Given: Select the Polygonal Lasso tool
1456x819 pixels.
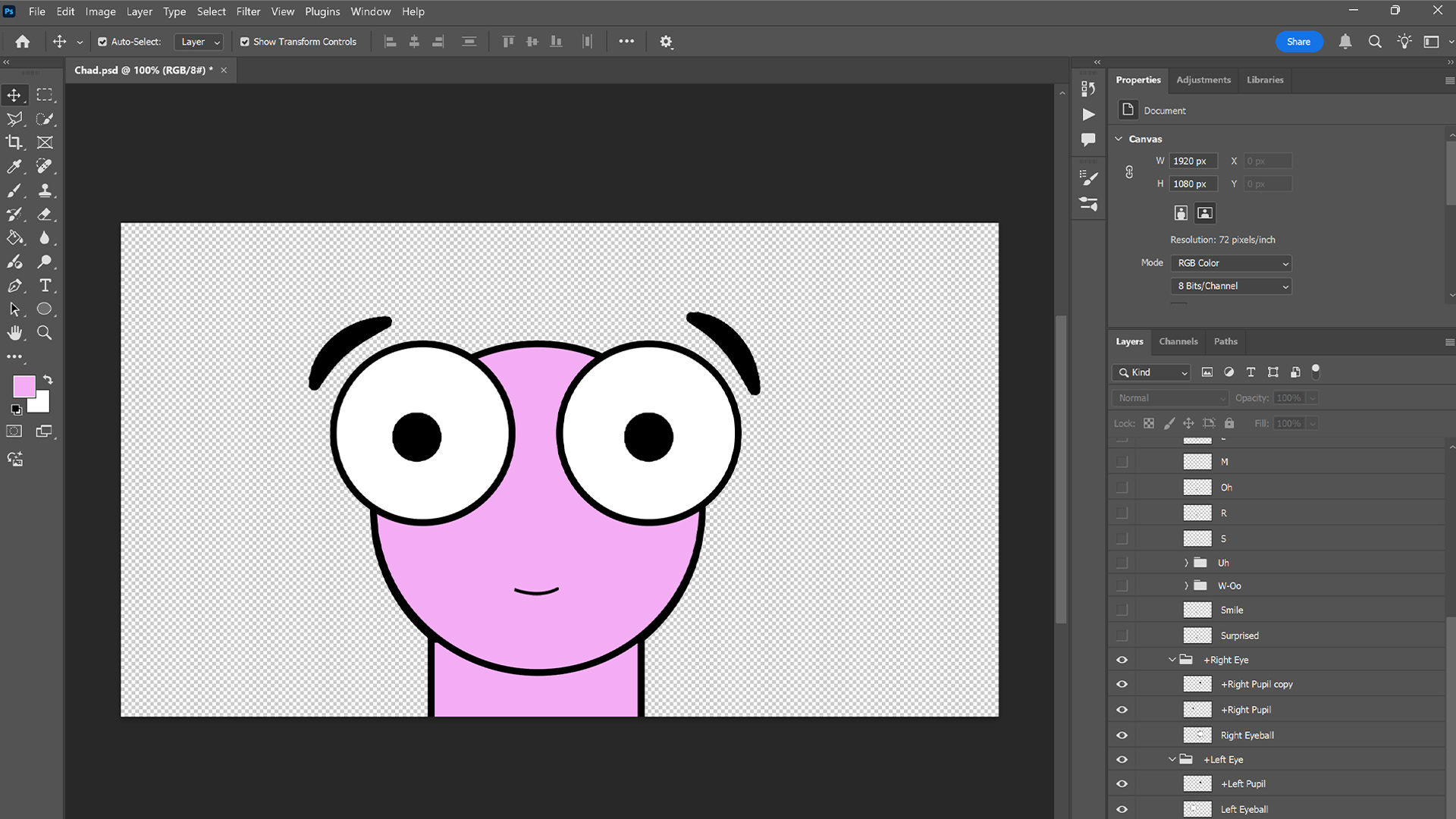Looking at the screenshot, I should (x=14, y=119).
